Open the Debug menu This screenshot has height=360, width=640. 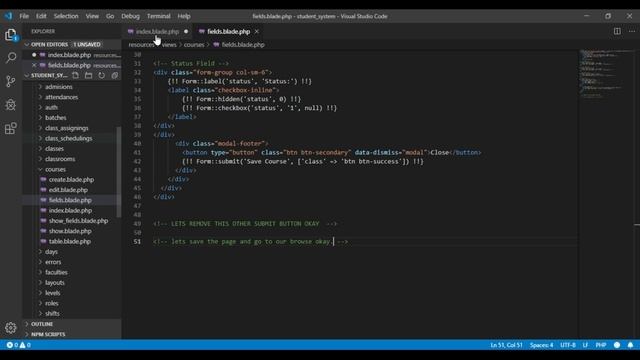pos(131,16)
